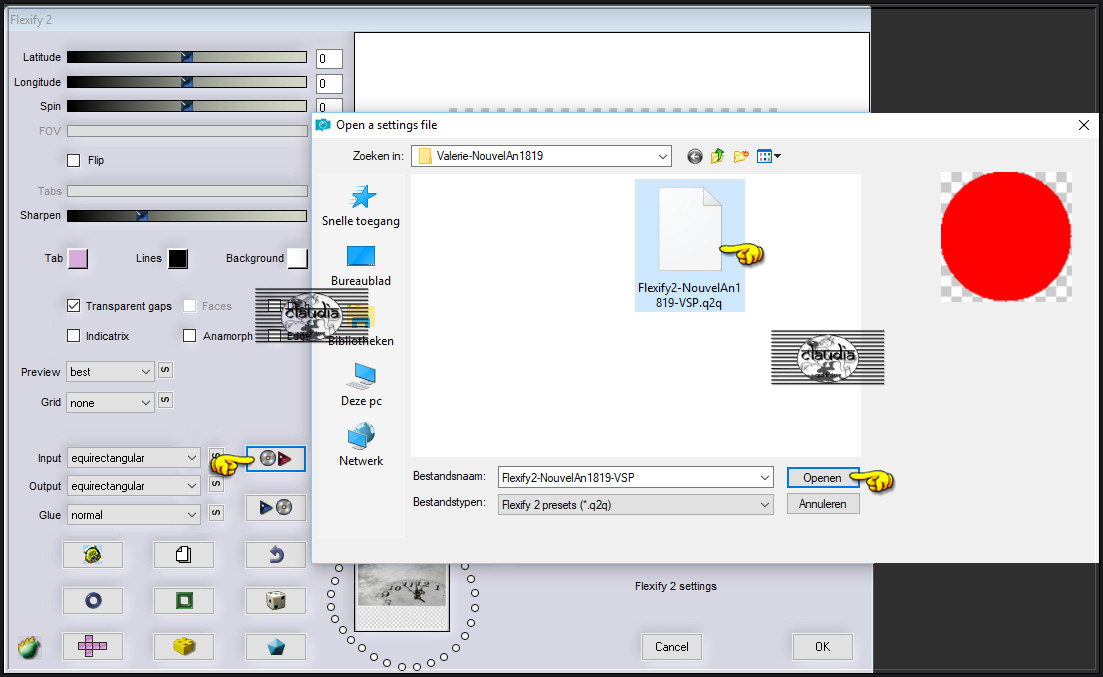The width and height of the screenshot is (1103, 677).
Task: Open the Preview quality dropdown
Action: pyautogui.click(x=110, y=372)
